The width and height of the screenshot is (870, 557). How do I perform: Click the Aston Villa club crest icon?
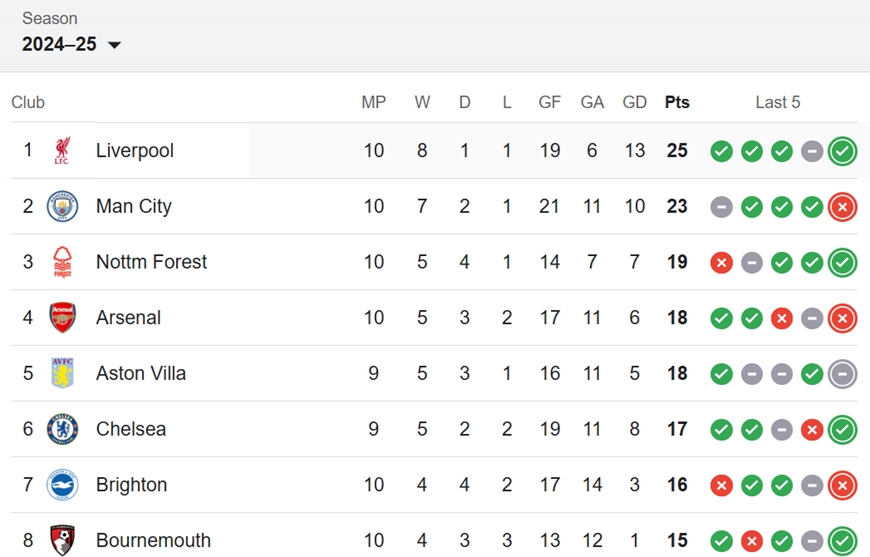point(62,373)
